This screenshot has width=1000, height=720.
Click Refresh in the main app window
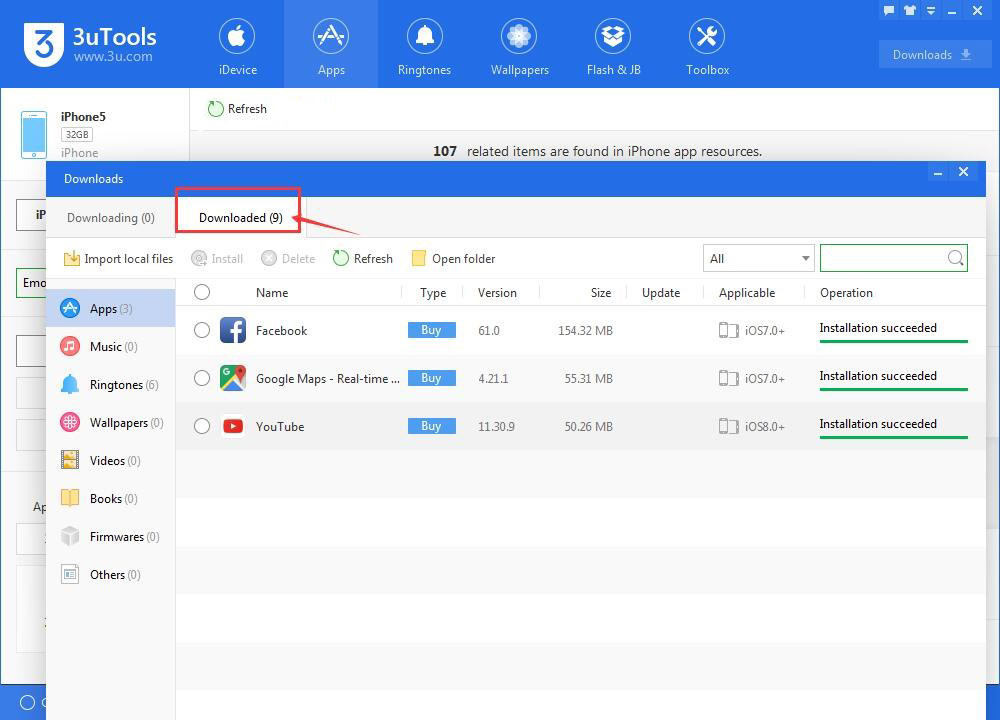(237, 109)
